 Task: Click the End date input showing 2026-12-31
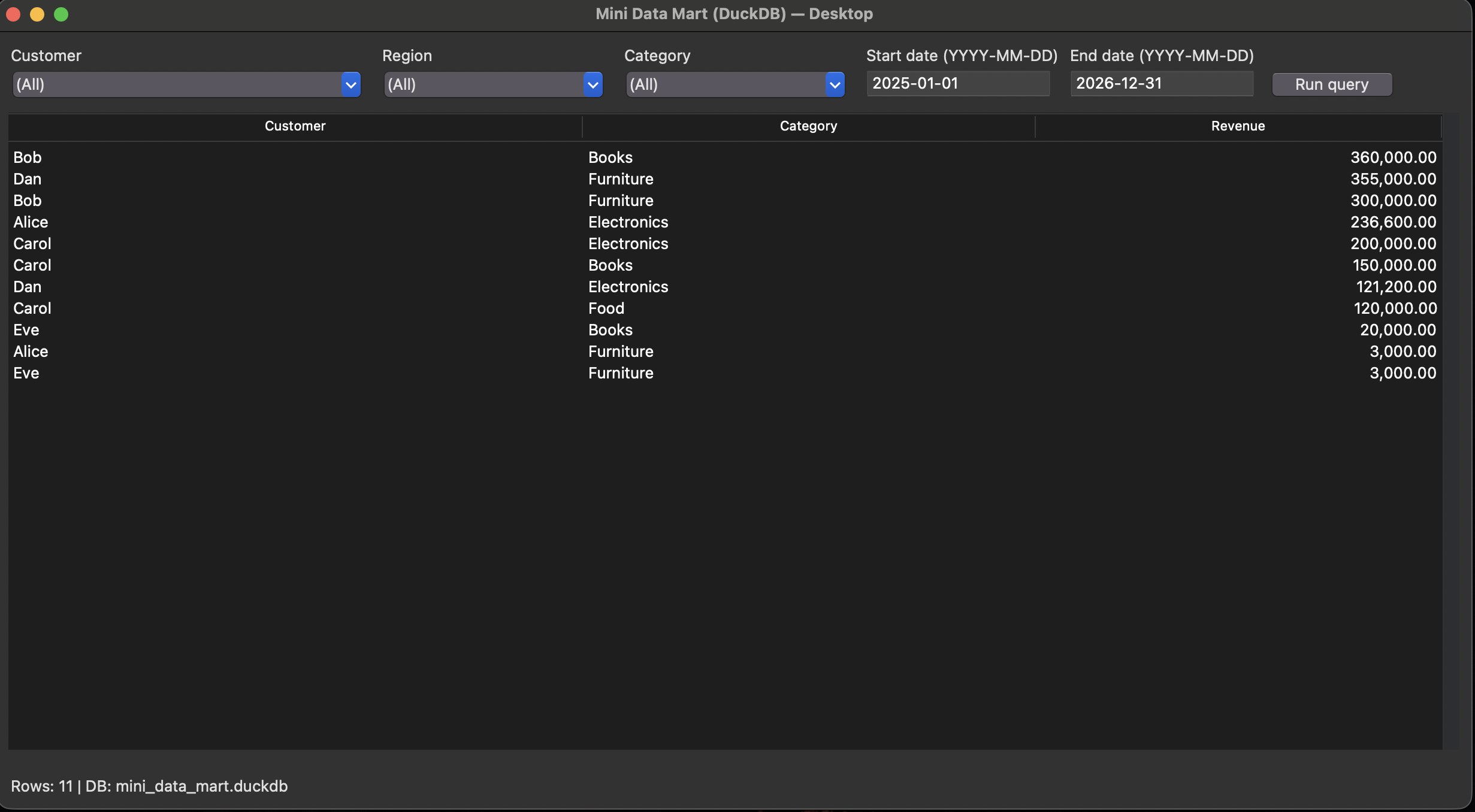(x=1160, y=83)
